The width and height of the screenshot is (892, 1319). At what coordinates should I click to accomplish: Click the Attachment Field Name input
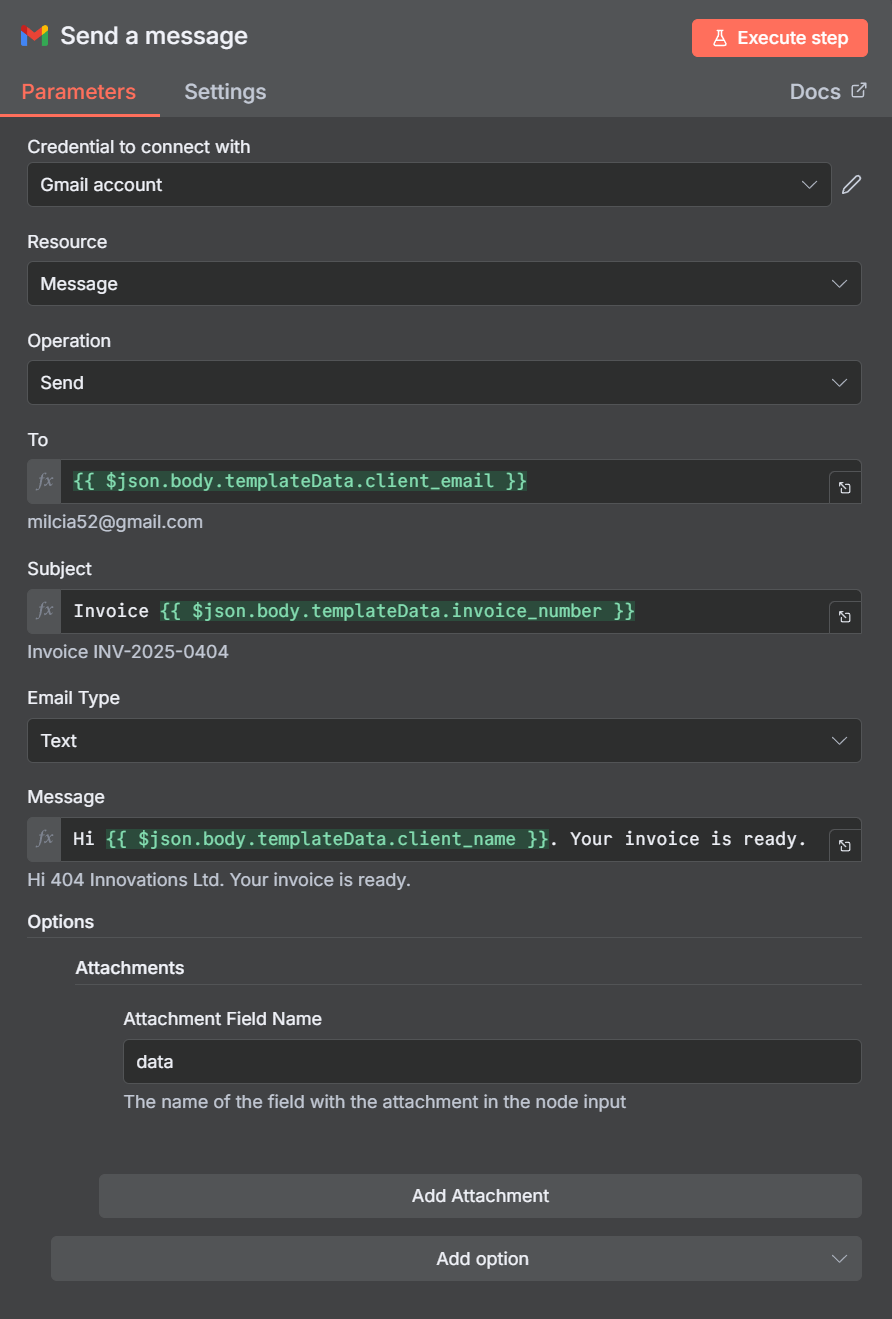[x=492, y=1061]
